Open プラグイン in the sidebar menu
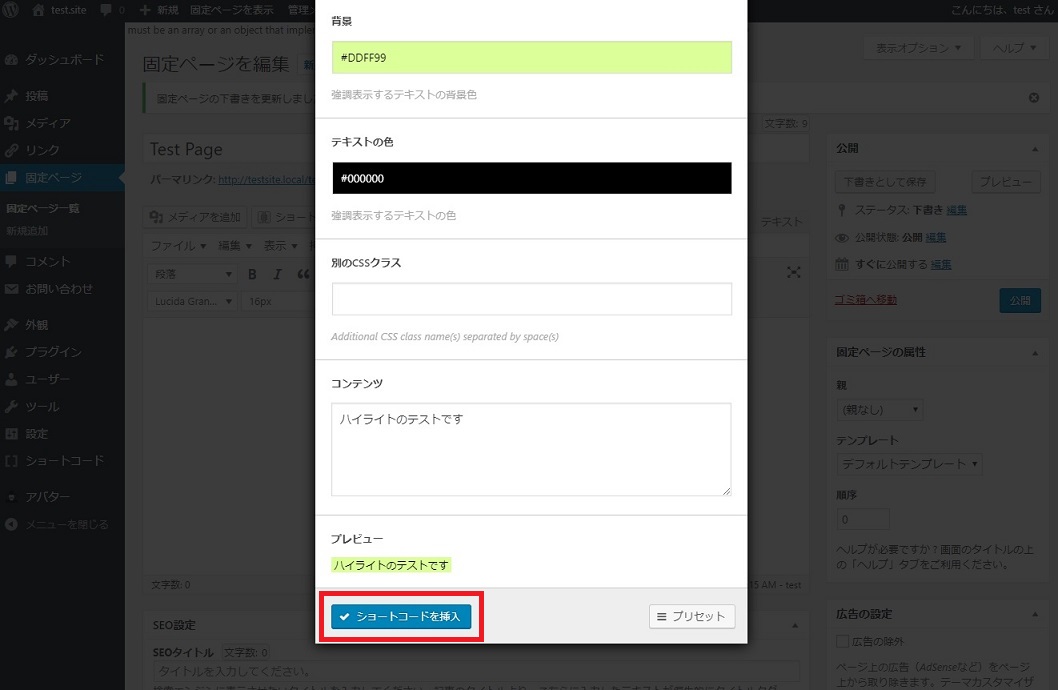 click(x=53, y=352)
